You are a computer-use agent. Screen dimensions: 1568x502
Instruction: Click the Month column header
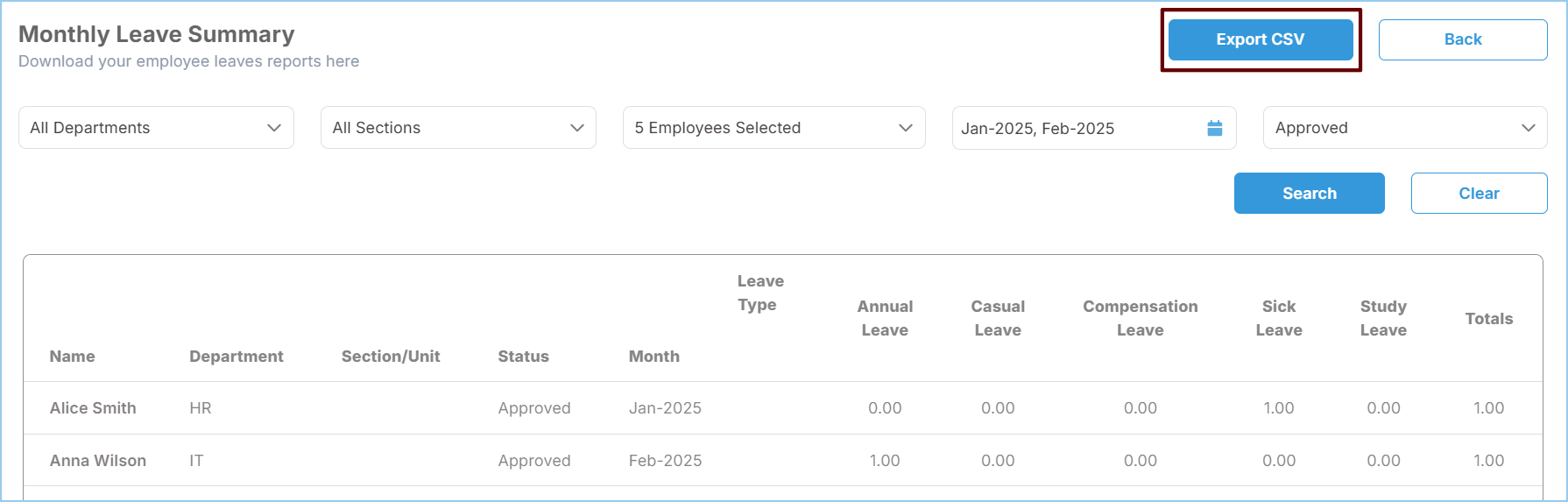coord(654,357)
